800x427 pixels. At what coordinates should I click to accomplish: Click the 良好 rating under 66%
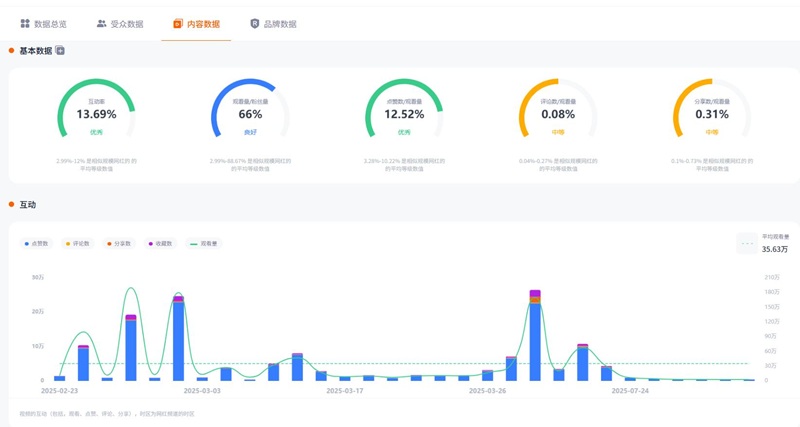(x=250, y=132)
